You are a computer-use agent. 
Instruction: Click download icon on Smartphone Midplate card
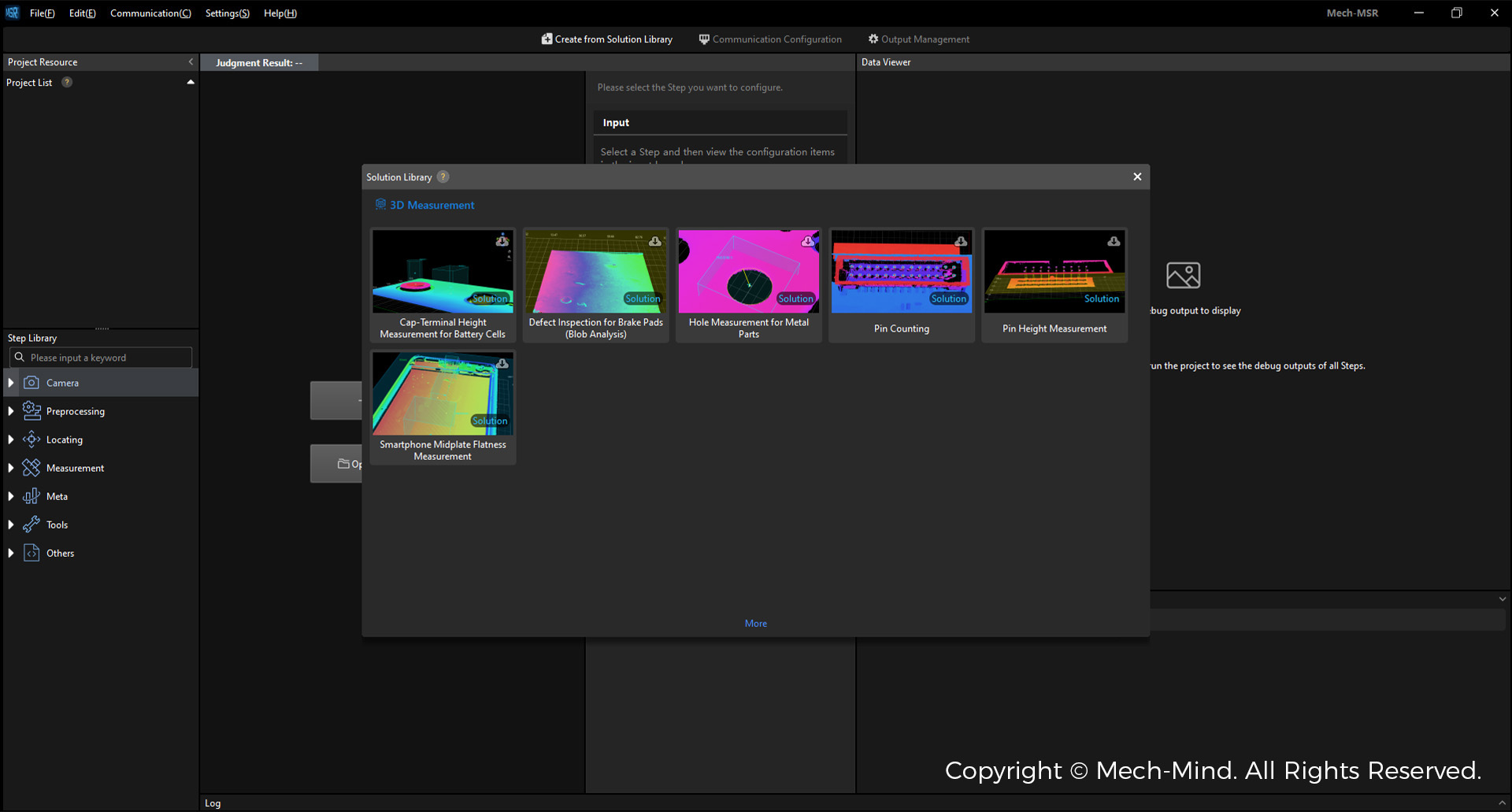pos(502,363)
